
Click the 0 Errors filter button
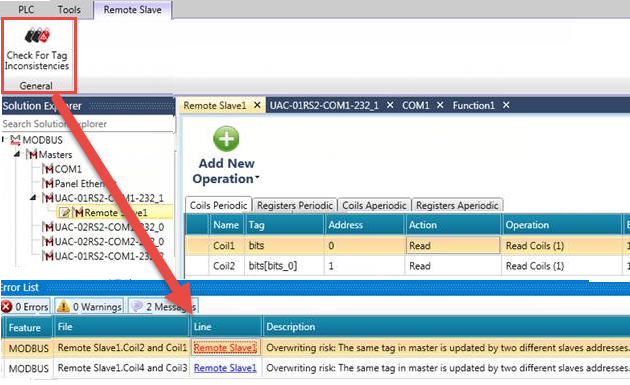tap(25, 307)
